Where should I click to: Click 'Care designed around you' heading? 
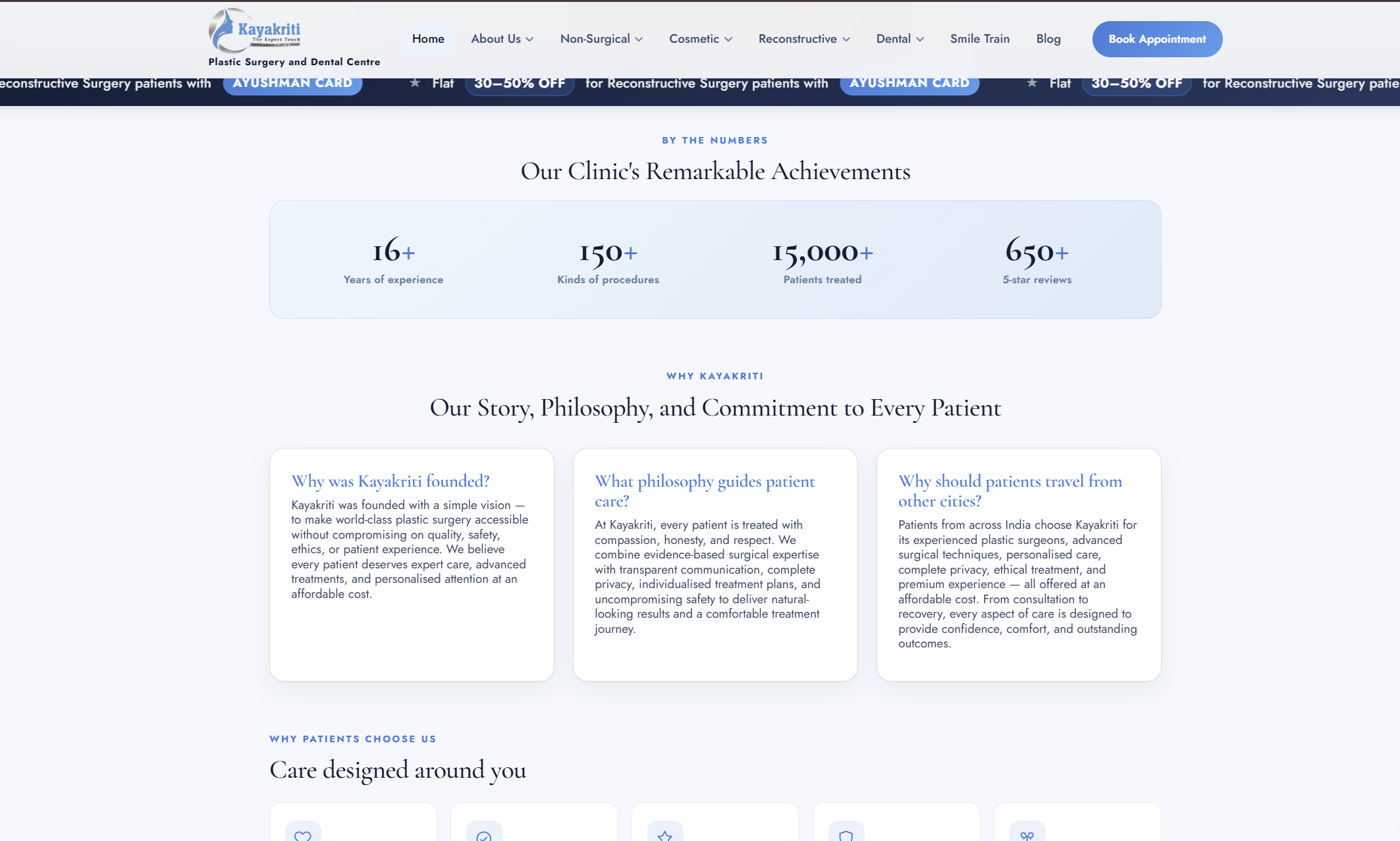pyautogui.click(x=398, y=770)
